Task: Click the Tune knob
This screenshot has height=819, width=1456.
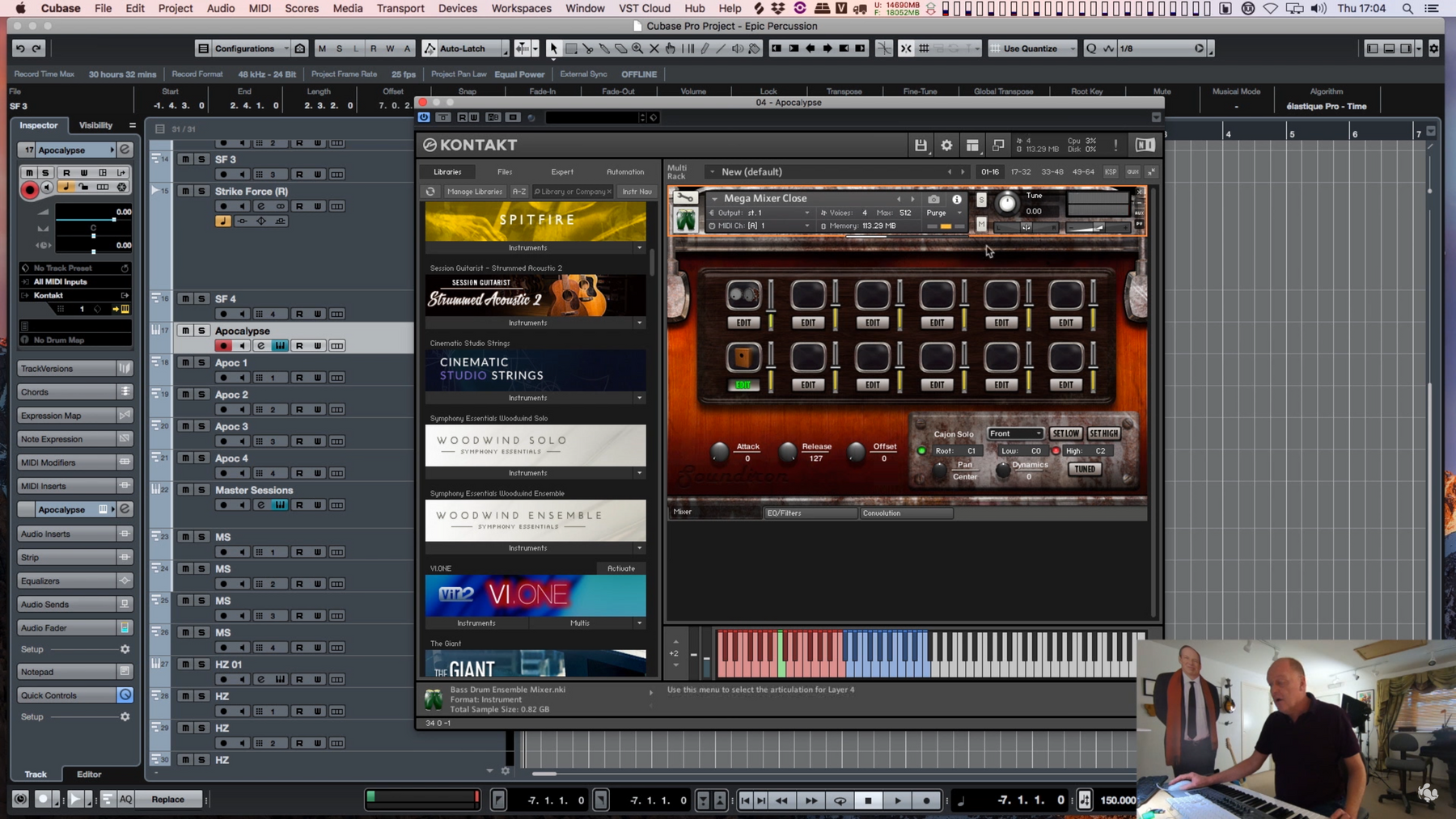Action: pyautogui.click(x=1006, y=204)
